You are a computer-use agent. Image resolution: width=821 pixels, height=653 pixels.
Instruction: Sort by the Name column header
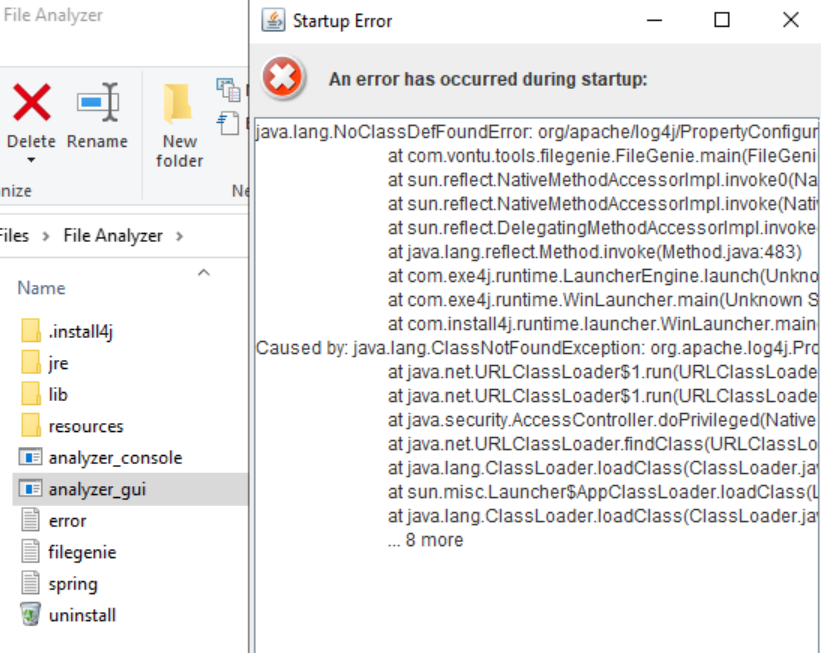[41, 288]
